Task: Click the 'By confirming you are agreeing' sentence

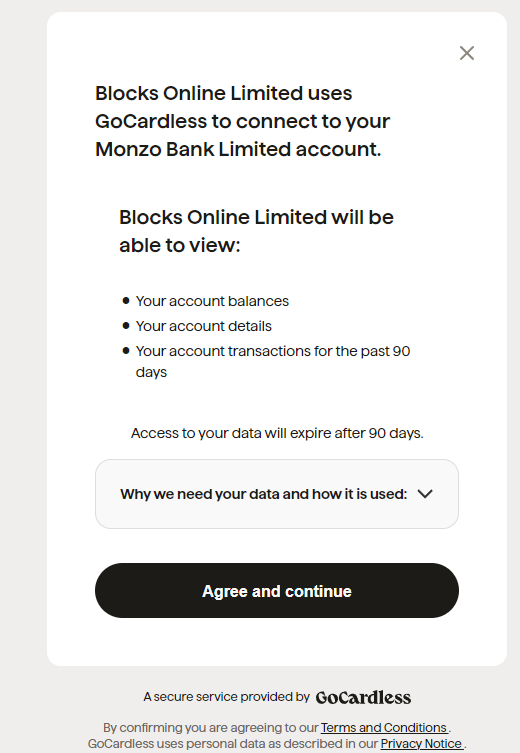Action: [277, 728]
